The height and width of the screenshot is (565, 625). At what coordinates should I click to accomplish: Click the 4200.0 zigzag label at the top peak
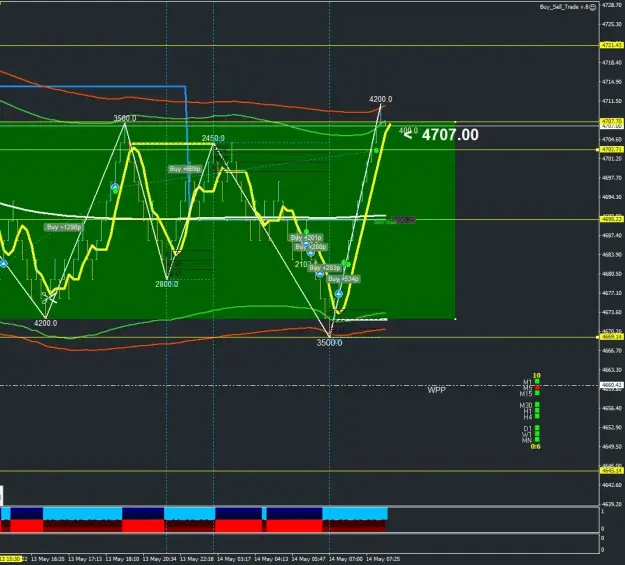pos(381,99)
